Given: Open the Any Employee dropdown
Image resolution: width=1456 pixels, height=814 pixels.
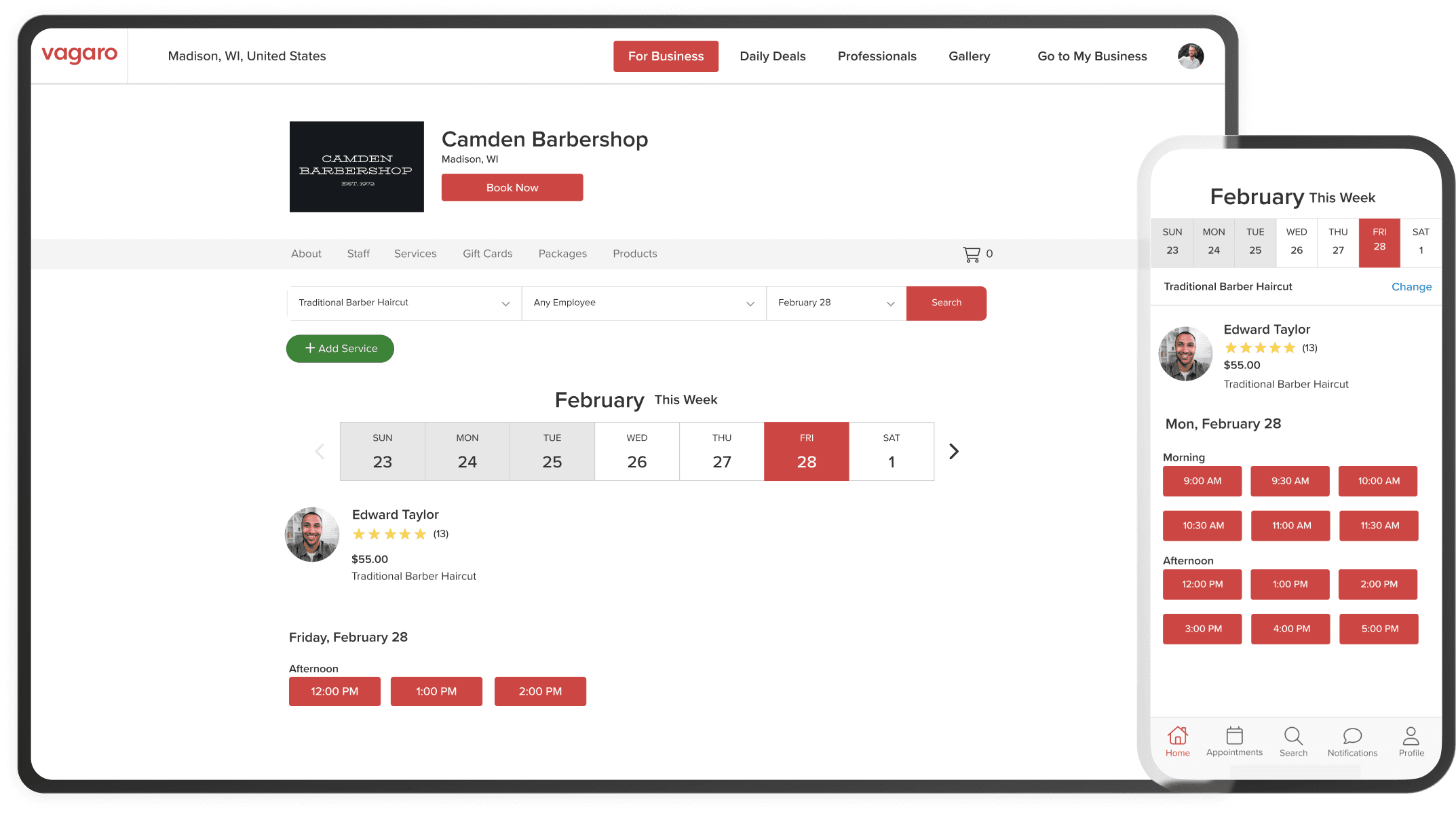Looking at the screenshot, I should coord(643,303).
